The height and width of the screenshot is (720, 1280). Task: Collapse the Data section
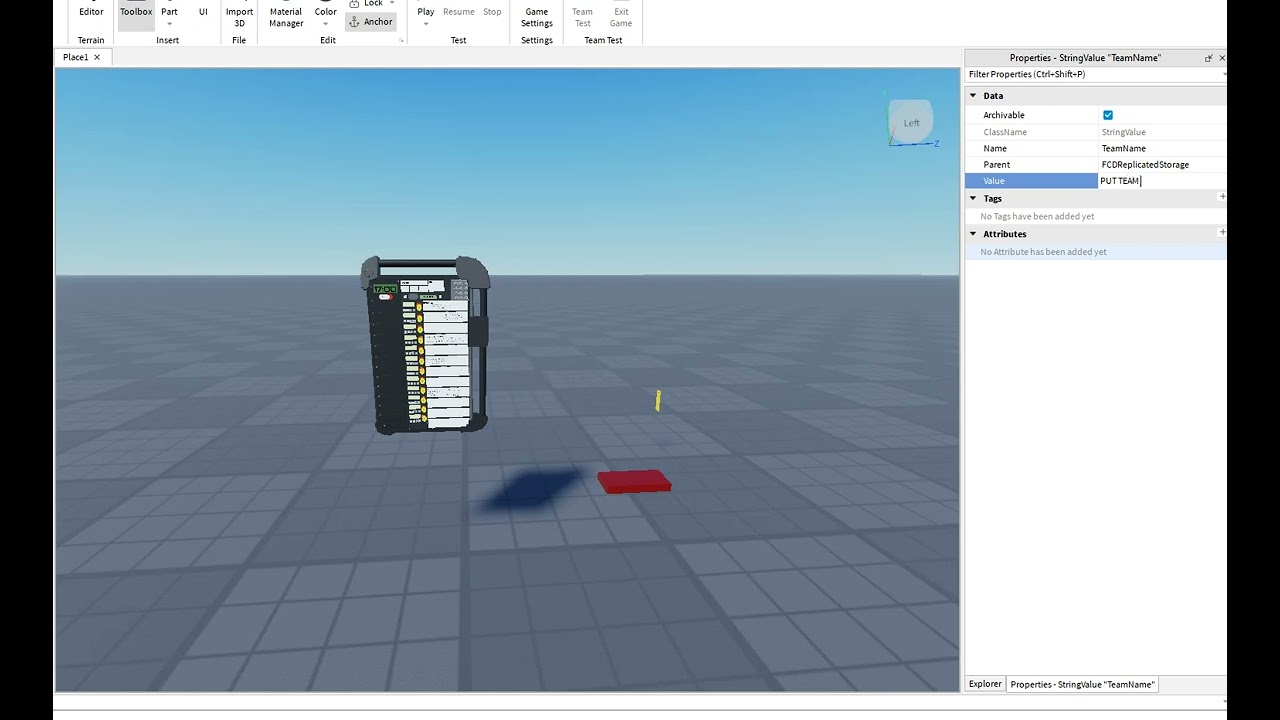point(973,96)
